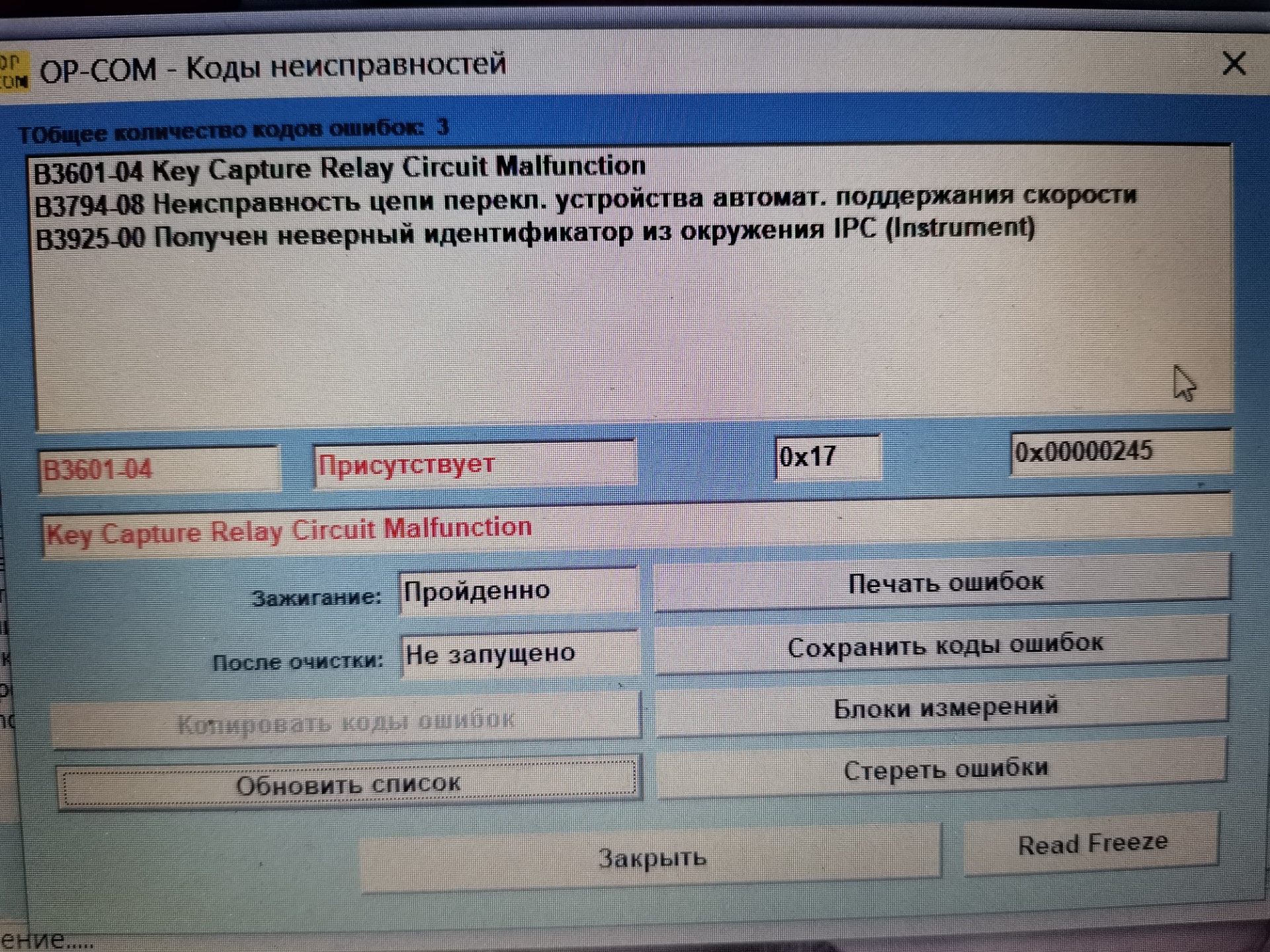Image resolution: width=1270 pixels, height=952 pixels.
Task: Select fault code B3794-08 in the list
Action: click(x=585, y=200)
